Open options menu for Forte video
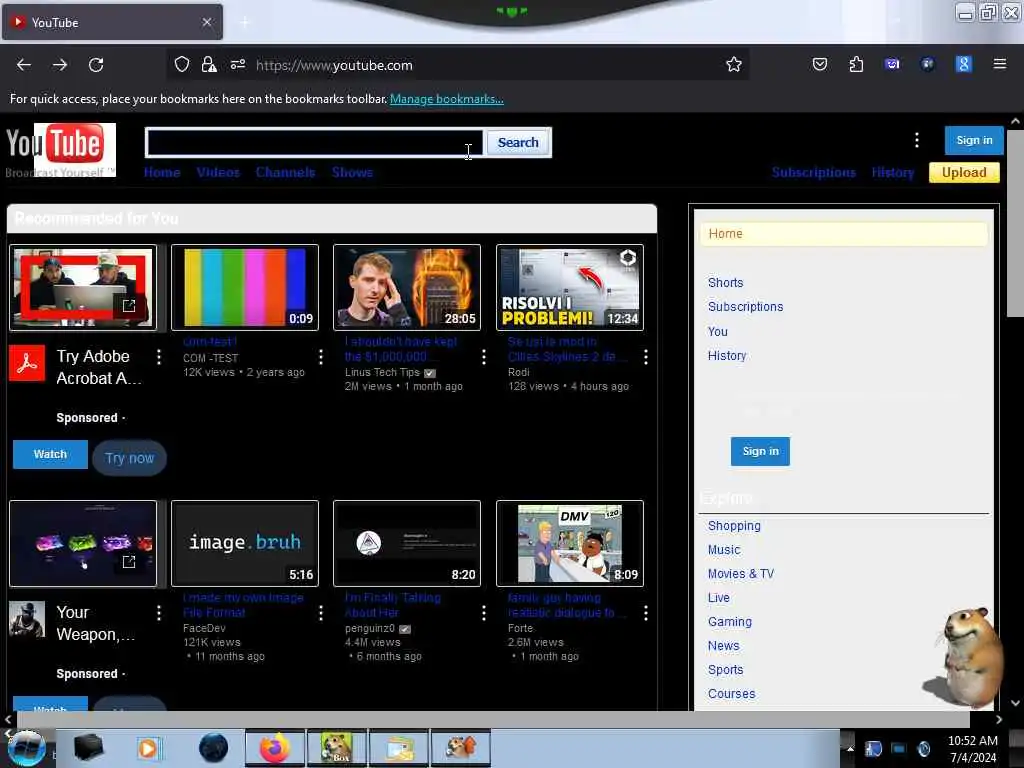This screenshot has height=768, width=1024. tap(645, 613)
